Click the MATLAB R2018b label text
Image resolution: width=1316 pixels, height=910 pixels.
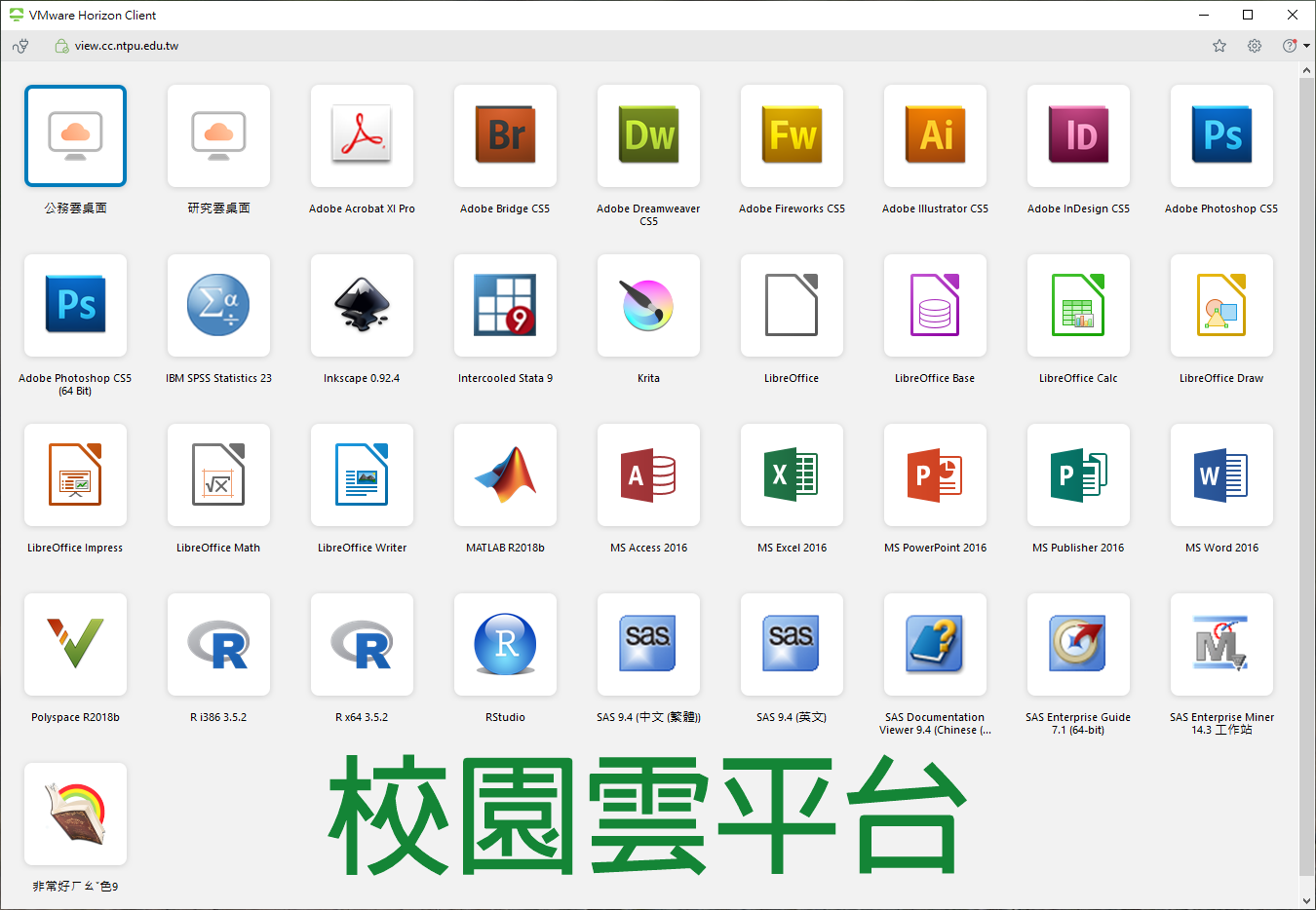click(505, 548)
